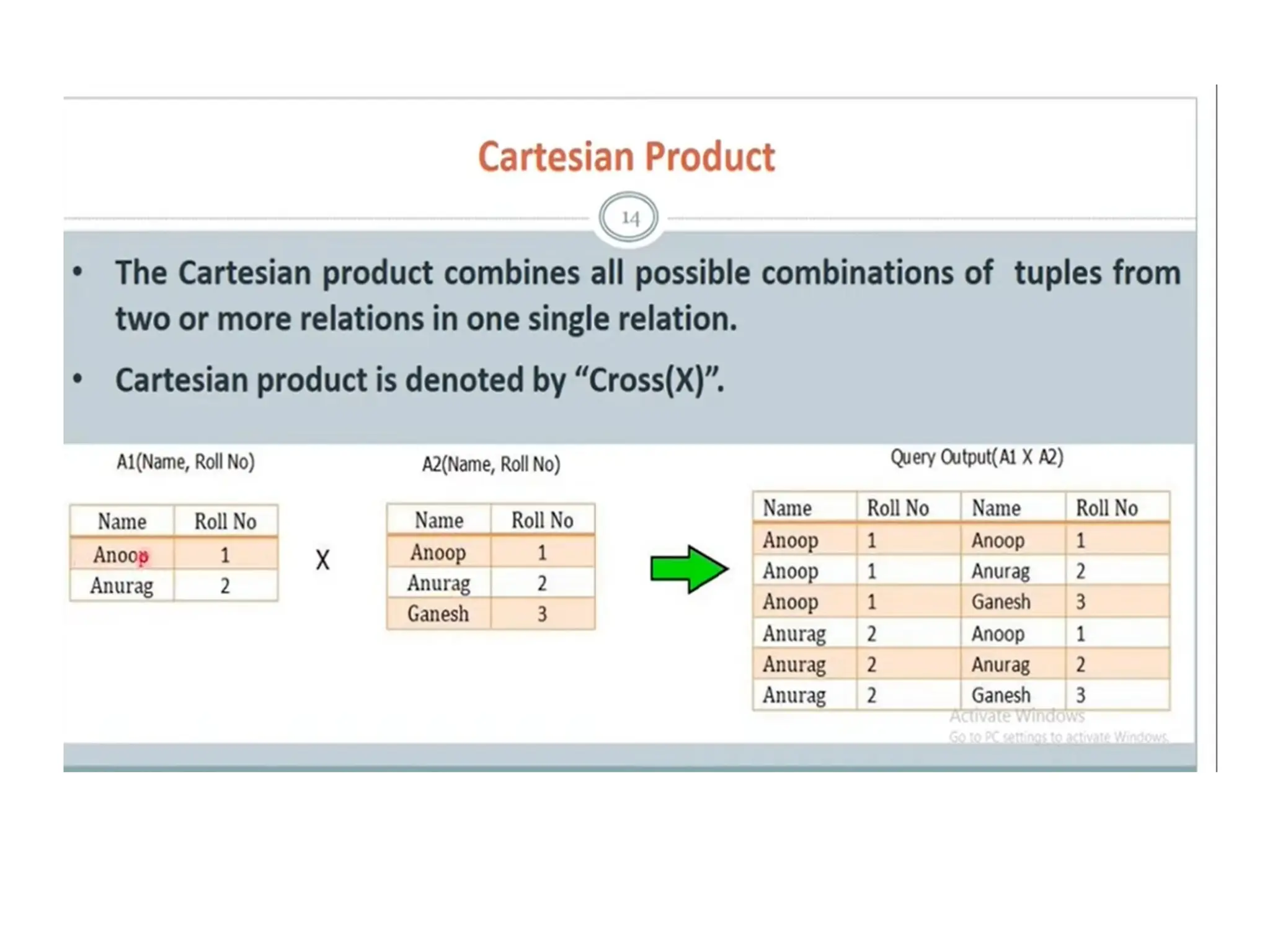Click Roll No header in A1 table
The height and width of the screenshot is (952, 1270).
pos(225,522)
